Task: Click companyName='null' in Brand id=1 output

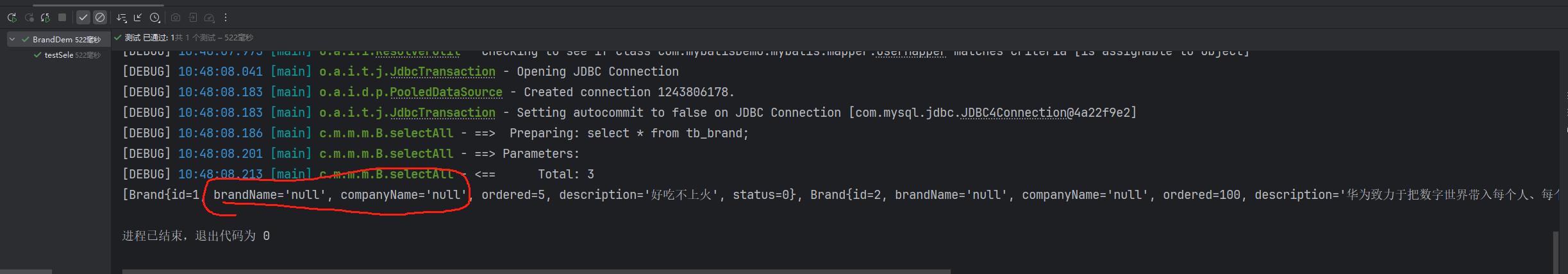Action: click(404, 194)
